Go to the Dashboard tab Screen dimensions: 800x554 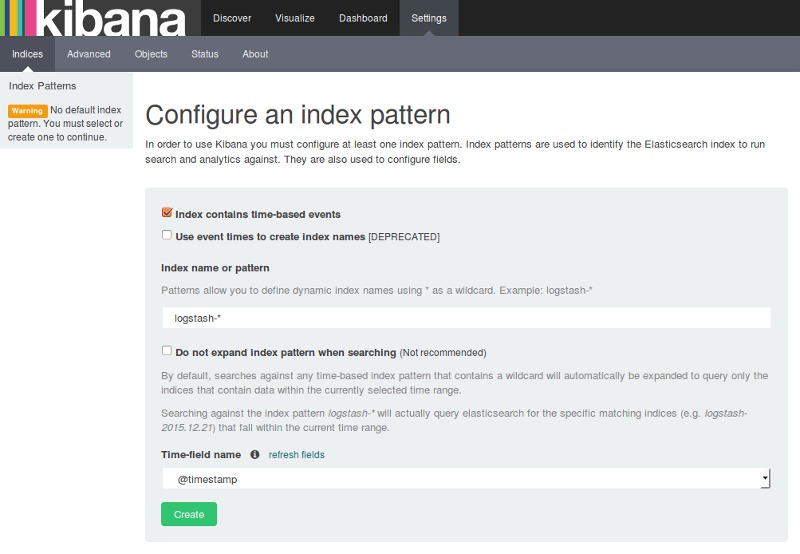pyautogui.click(x=361, y=18)
